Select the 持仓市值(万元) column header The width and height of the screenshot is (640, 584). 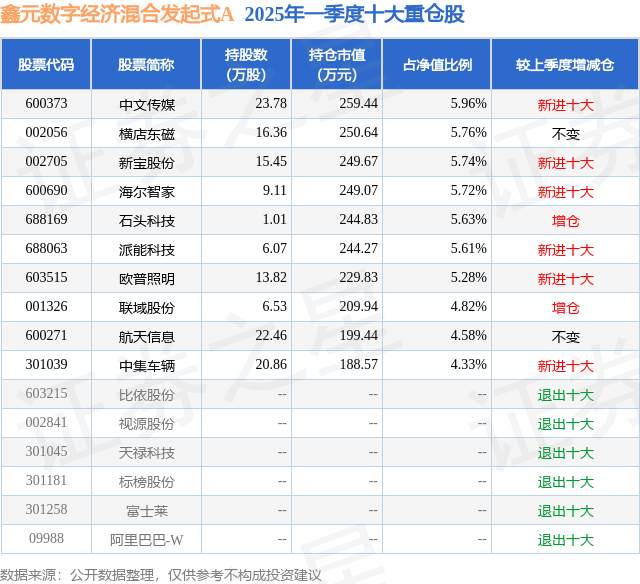[x=337, y=65]
